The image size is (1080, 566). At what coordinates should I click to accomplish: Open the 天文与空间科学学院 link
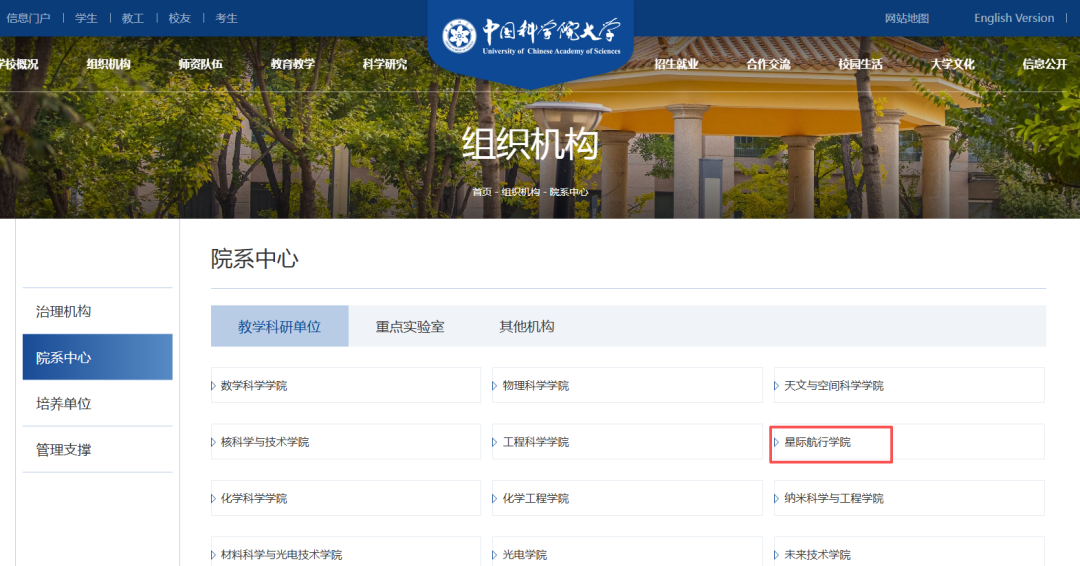834,386
